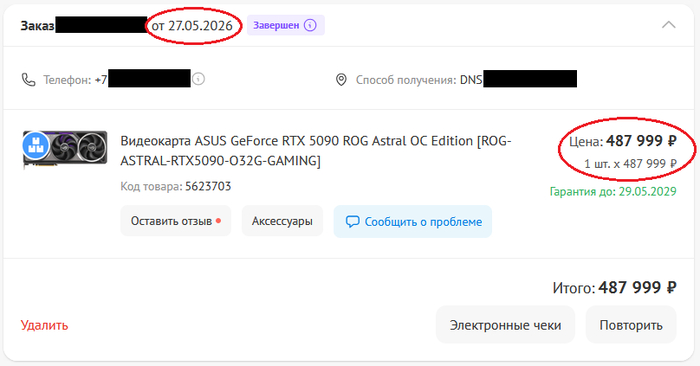
Task: Select the product code 5623703
Action: [x=208, y=186]
